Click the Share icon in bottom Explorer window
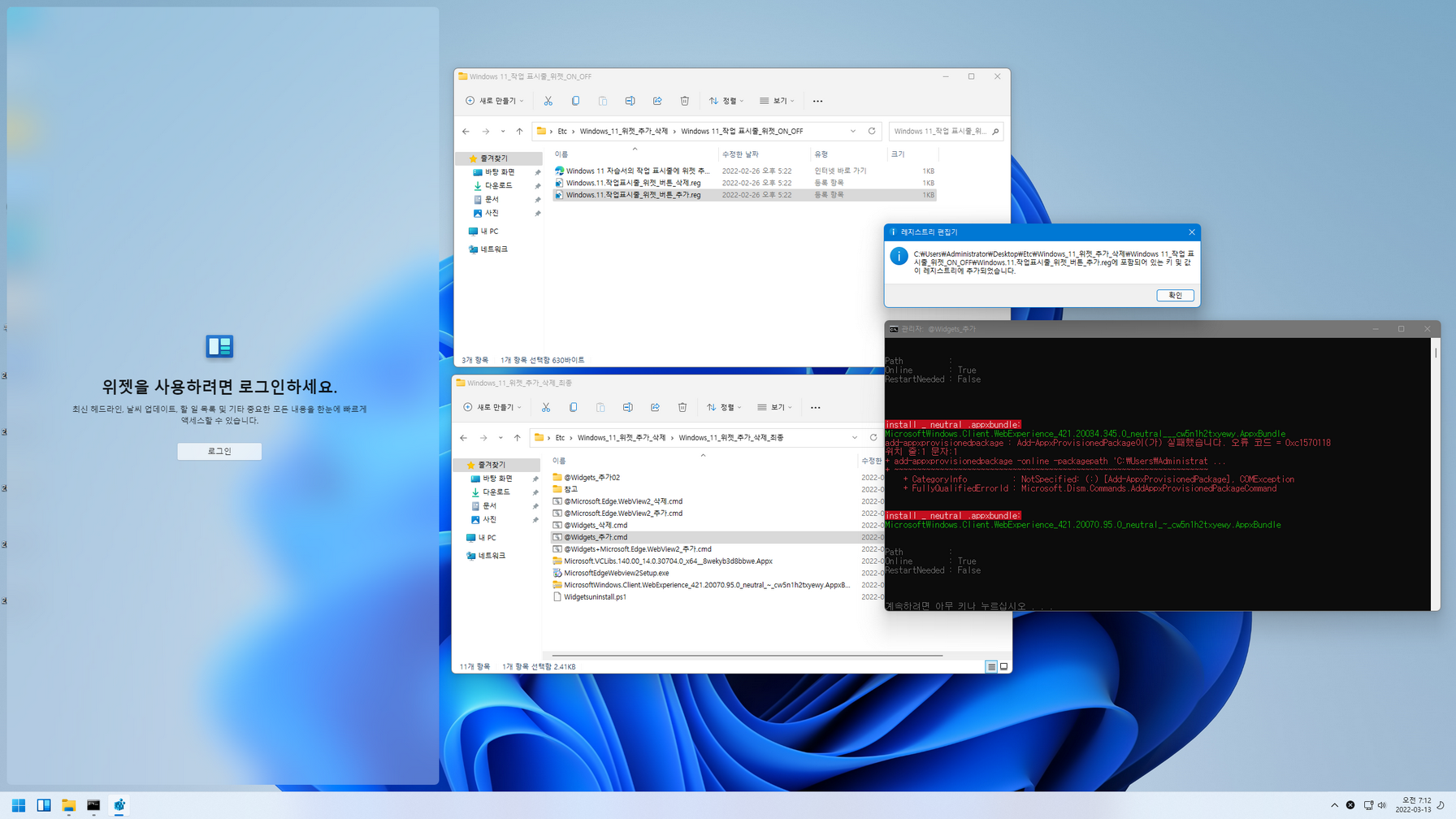This screenshot has height=819, width=1456. pyautogui.click(x=655, y=407)
